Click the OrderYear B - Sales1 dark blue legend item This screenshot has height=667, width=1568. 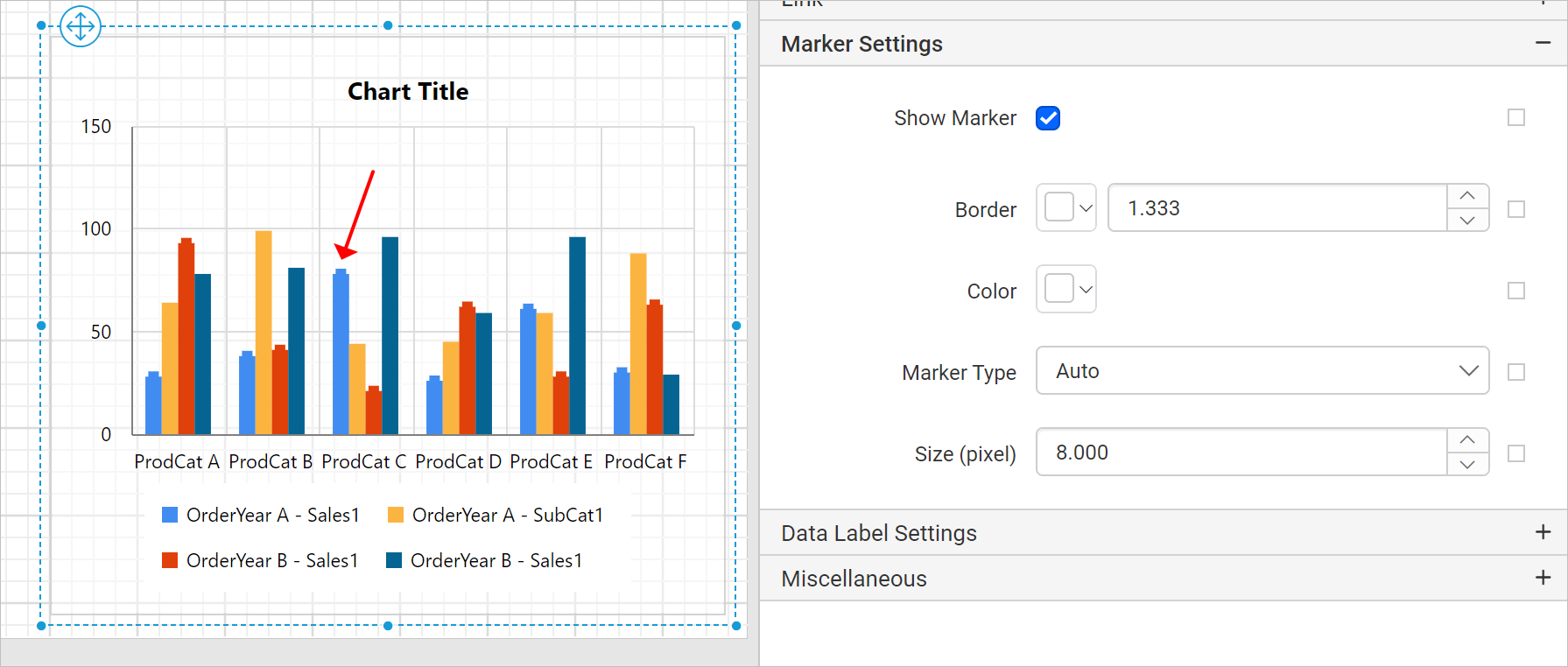pos(484,560)
